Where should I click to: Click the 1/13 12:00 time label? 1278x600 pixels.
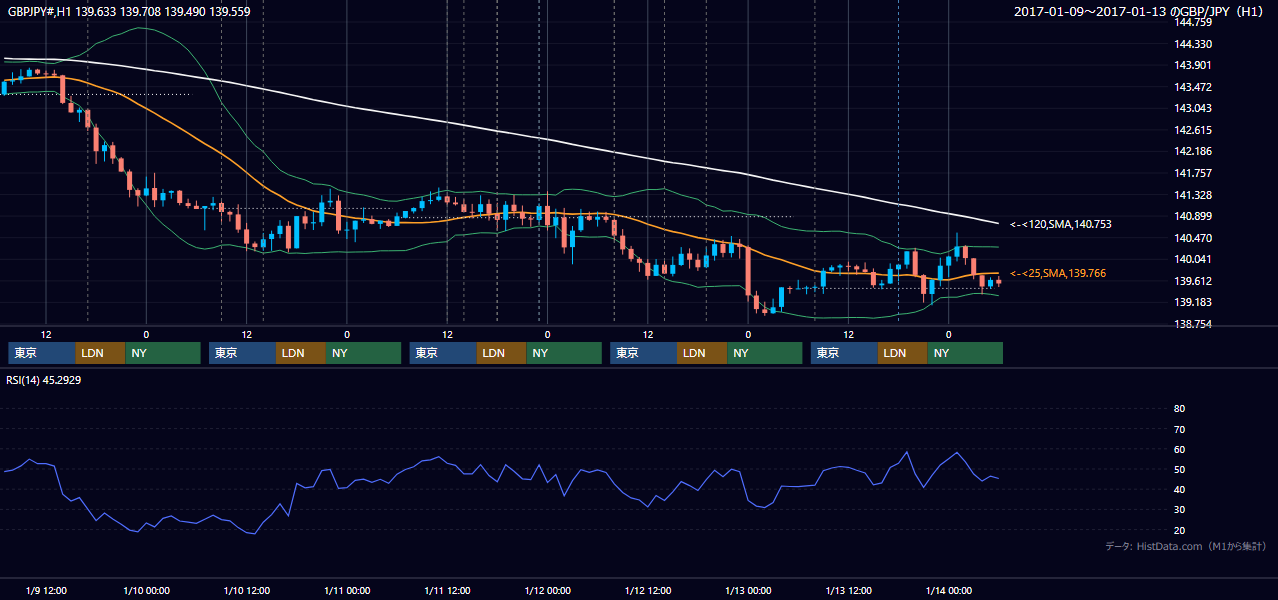pyautogui.click(x=848, y=590)
